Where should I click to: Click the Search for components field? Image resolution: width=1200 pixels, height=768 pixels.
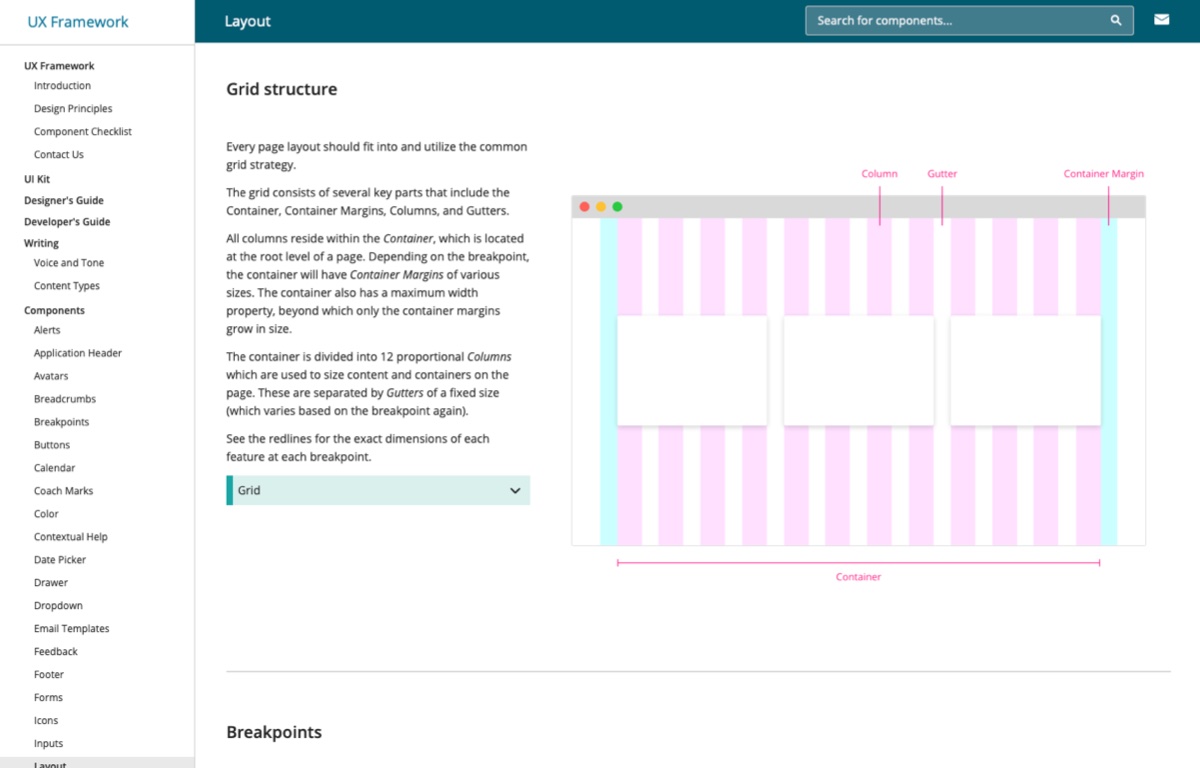click(x=969, y=20)
